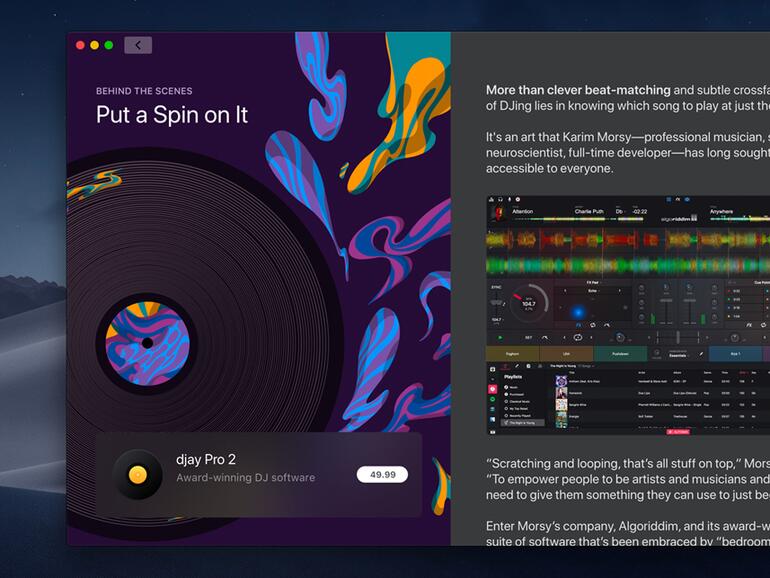
Task: Go back using the chevron button
Action: 138,45
